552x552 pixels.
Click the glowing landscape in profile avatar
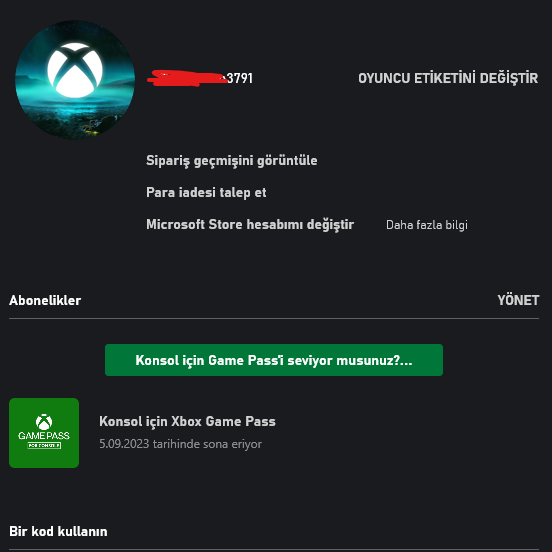pyautogui.click(x=74, y=114)
